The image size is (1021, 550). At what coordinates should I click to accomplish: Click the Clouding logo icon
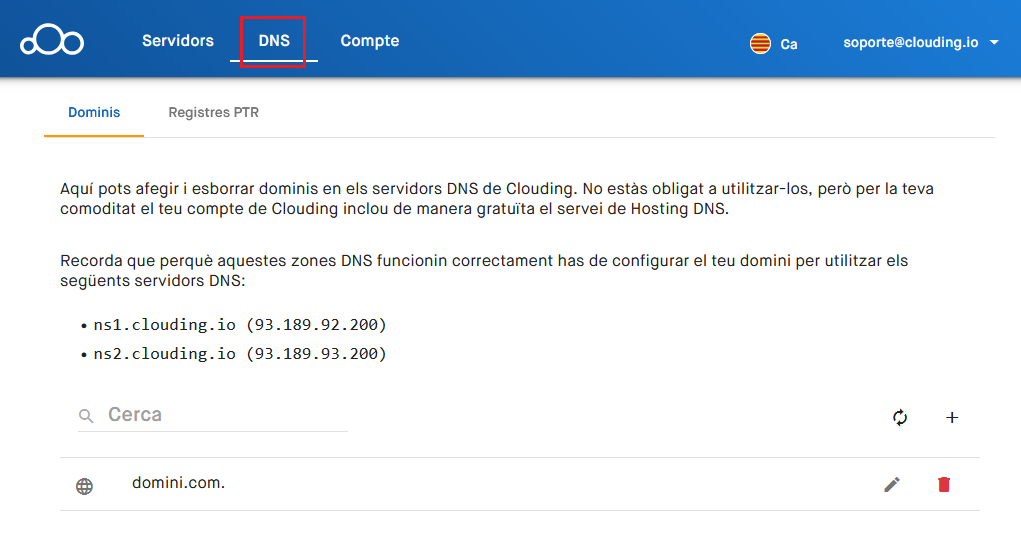tap(52, 40)
